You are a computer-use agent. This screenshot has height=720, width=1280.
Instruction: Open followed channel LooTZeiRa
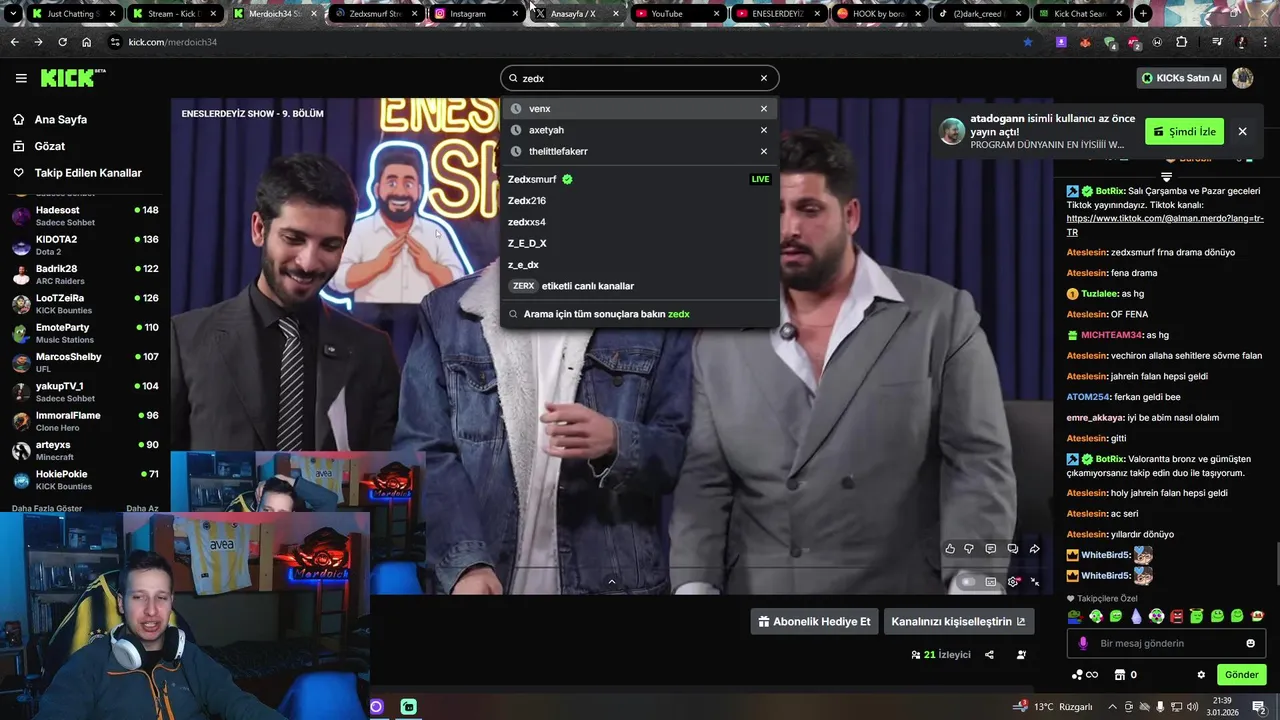coord(84,303)
